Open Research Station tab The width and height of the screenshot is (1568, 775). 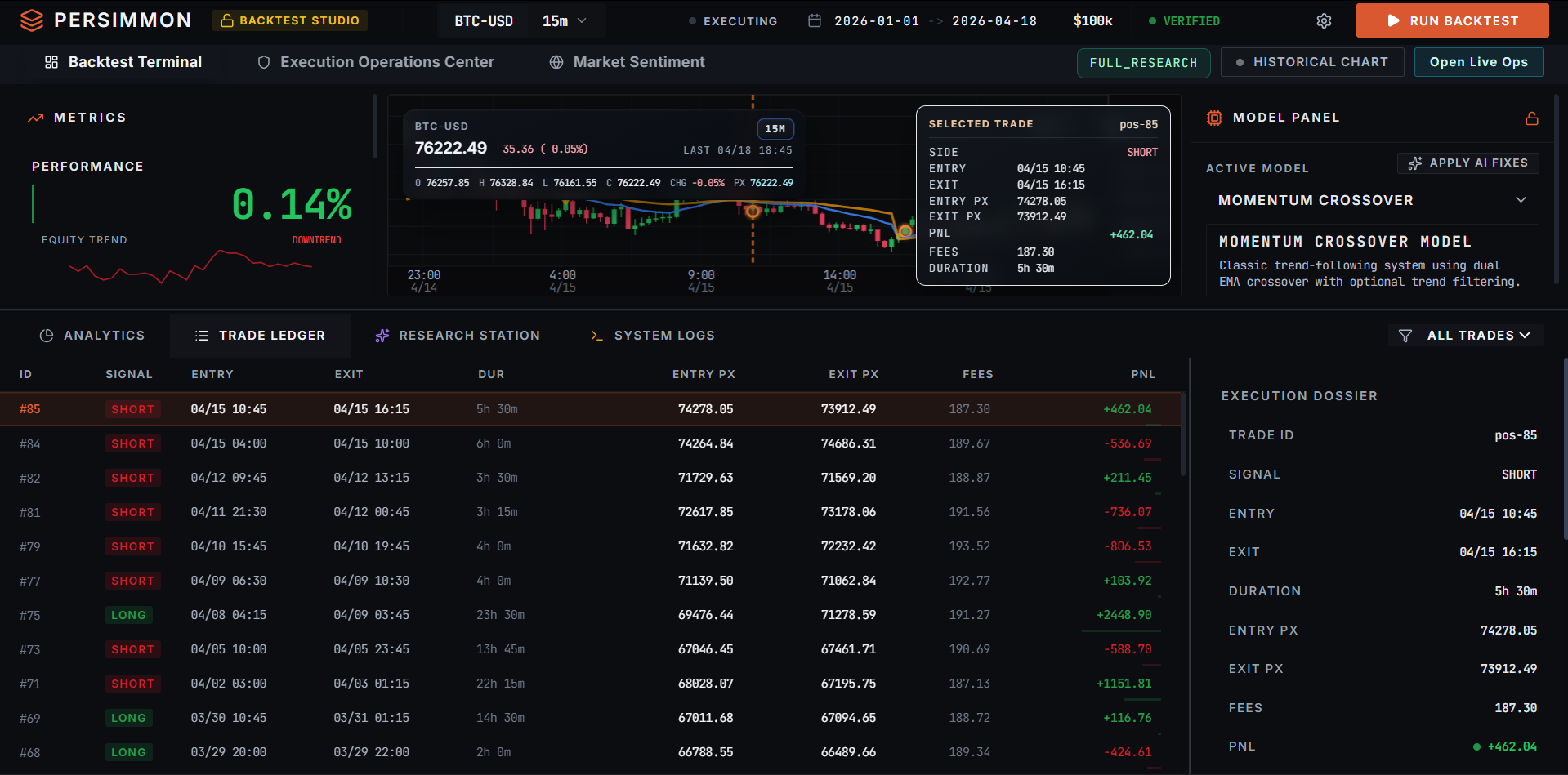tap(458, 336)
